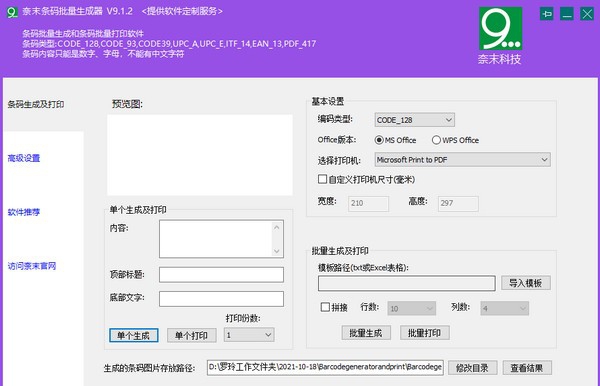Screen dimensions: 600x386
Task: Click the 预览图 preview area
Action: pyautogui.click(x=200, y=155)
